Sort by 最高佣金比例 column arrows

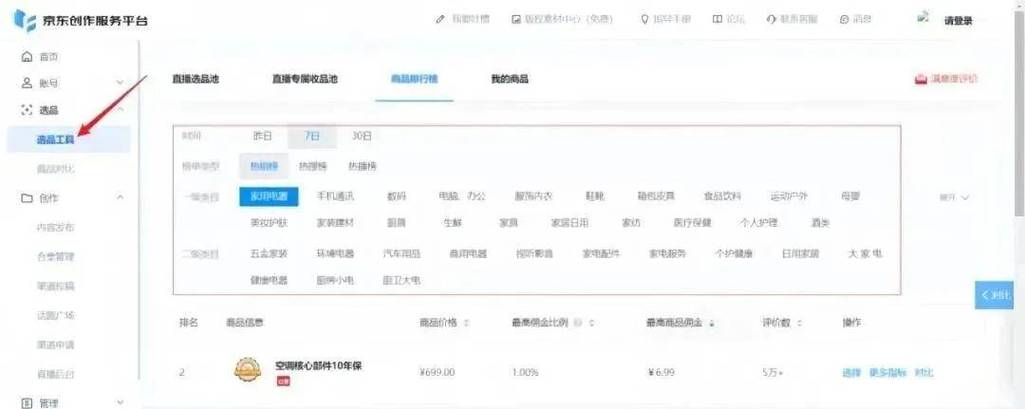pos(591,323)
